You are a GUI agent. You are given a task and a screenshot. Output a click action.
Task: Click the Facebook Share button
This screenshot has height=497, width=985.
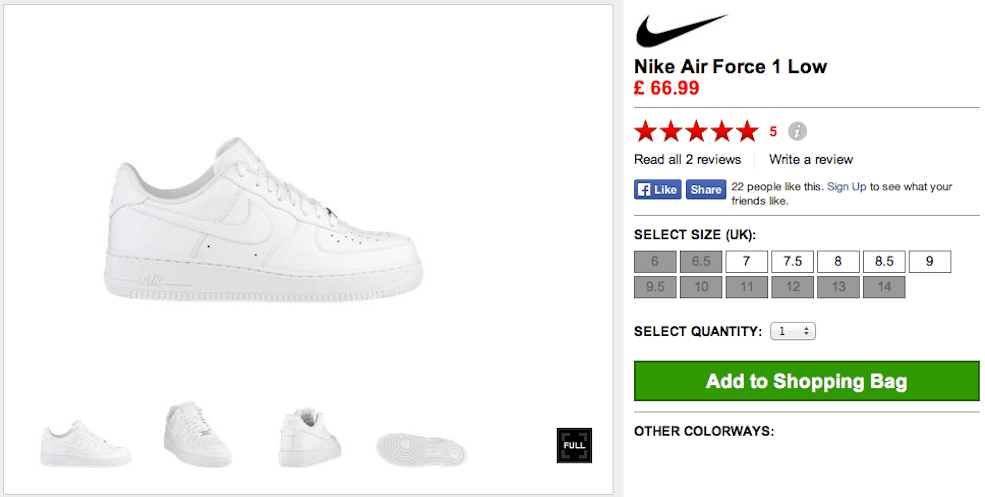tap(705, 189)
